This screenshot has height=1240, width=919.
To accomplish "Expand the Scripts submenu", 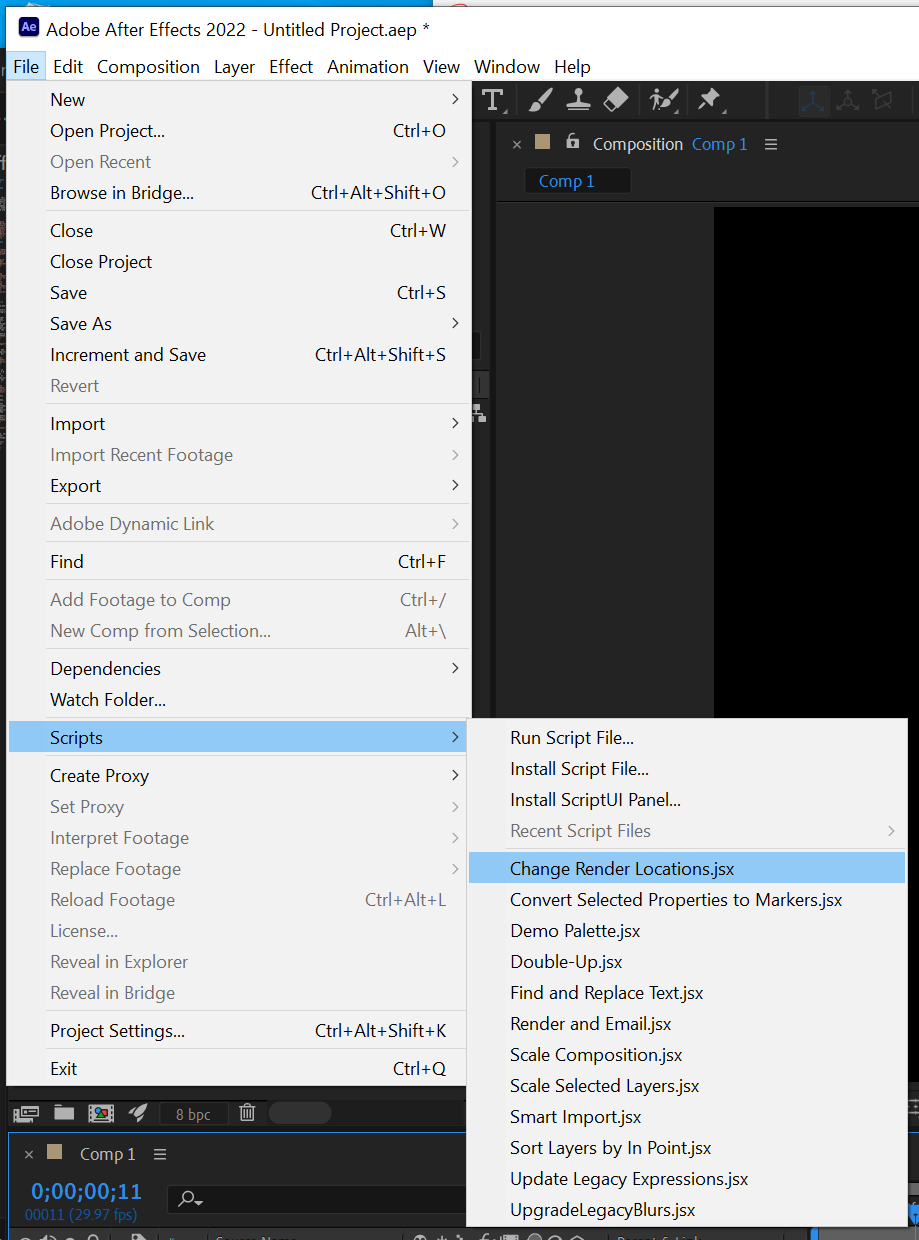I will point(238,738).
